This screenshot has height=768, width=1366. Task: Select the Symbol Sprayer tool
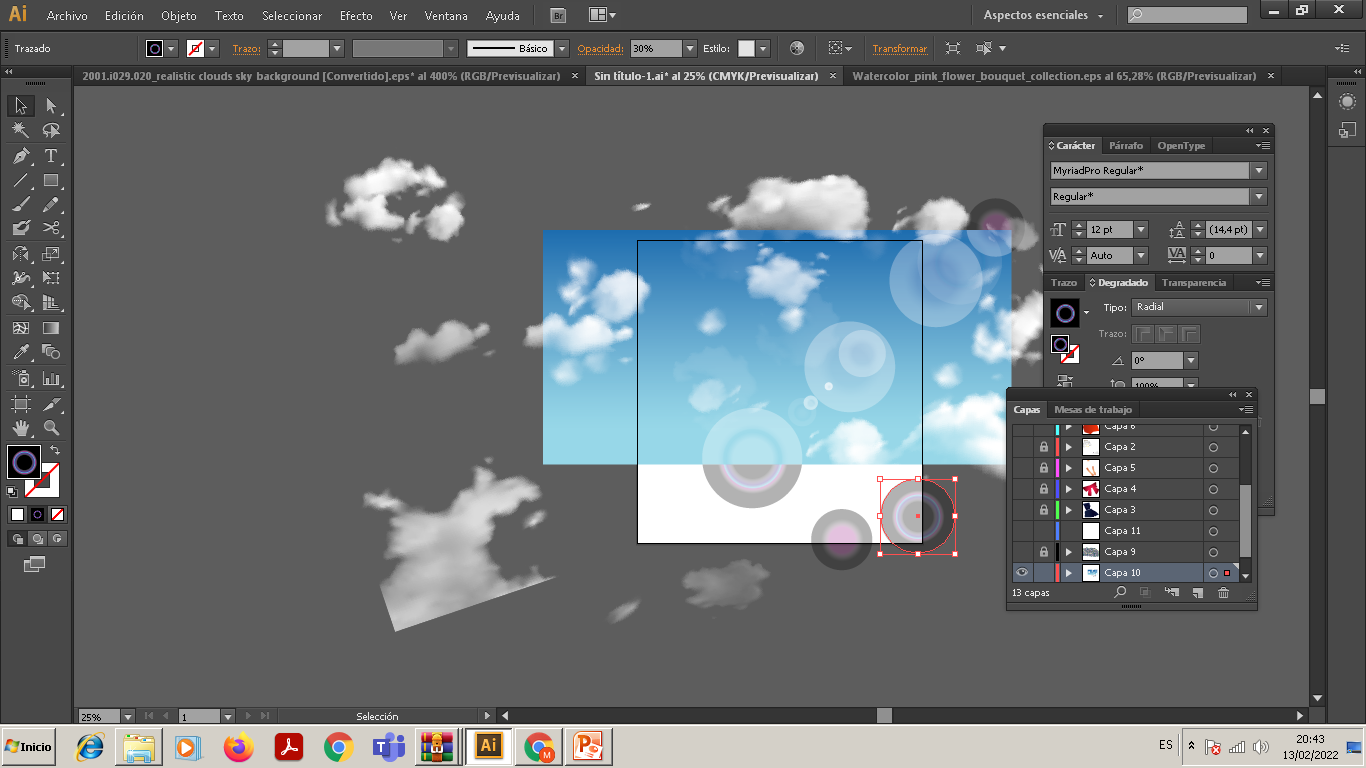pos(20,379)
